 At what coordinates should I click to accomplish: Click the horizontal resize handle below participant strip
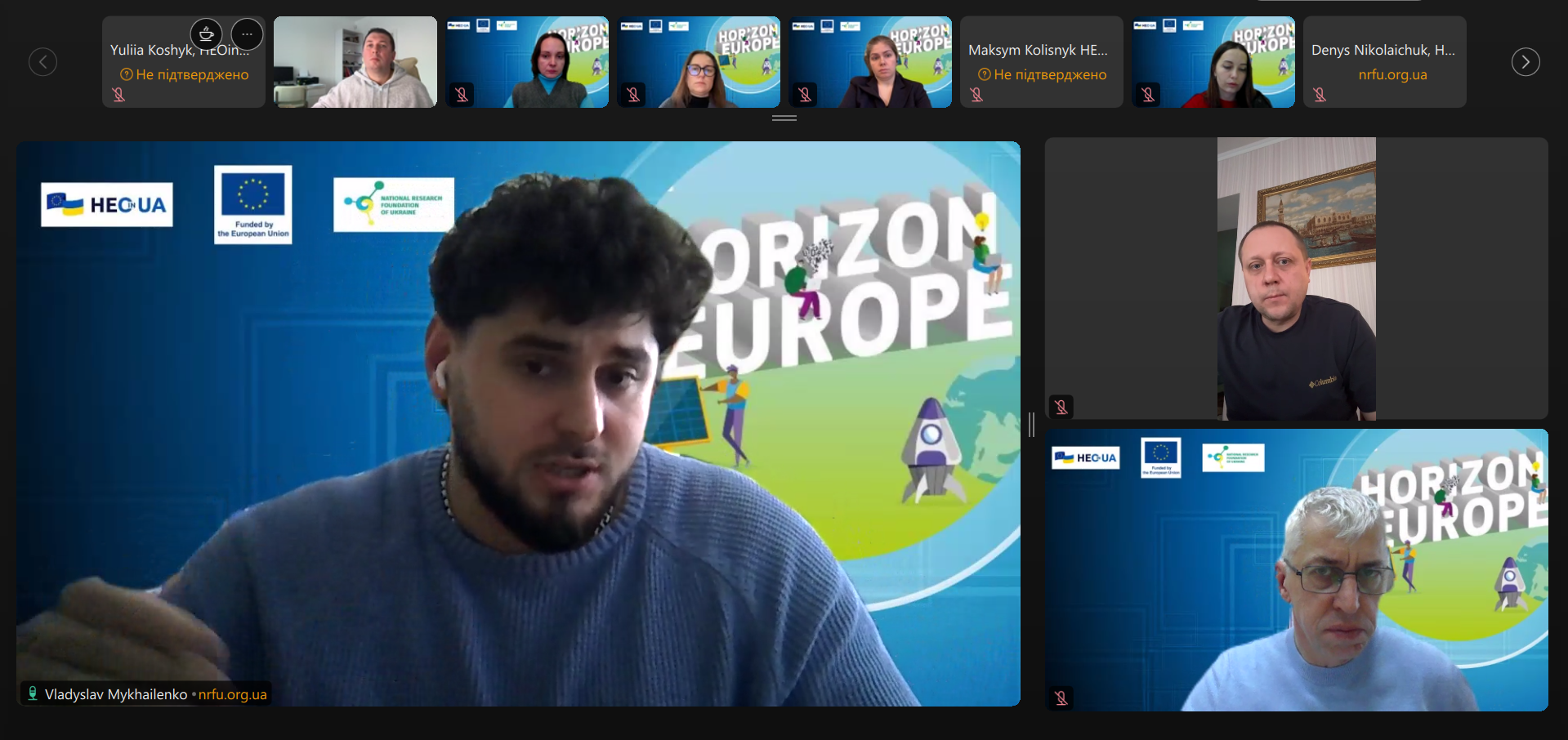pos(784,118)
